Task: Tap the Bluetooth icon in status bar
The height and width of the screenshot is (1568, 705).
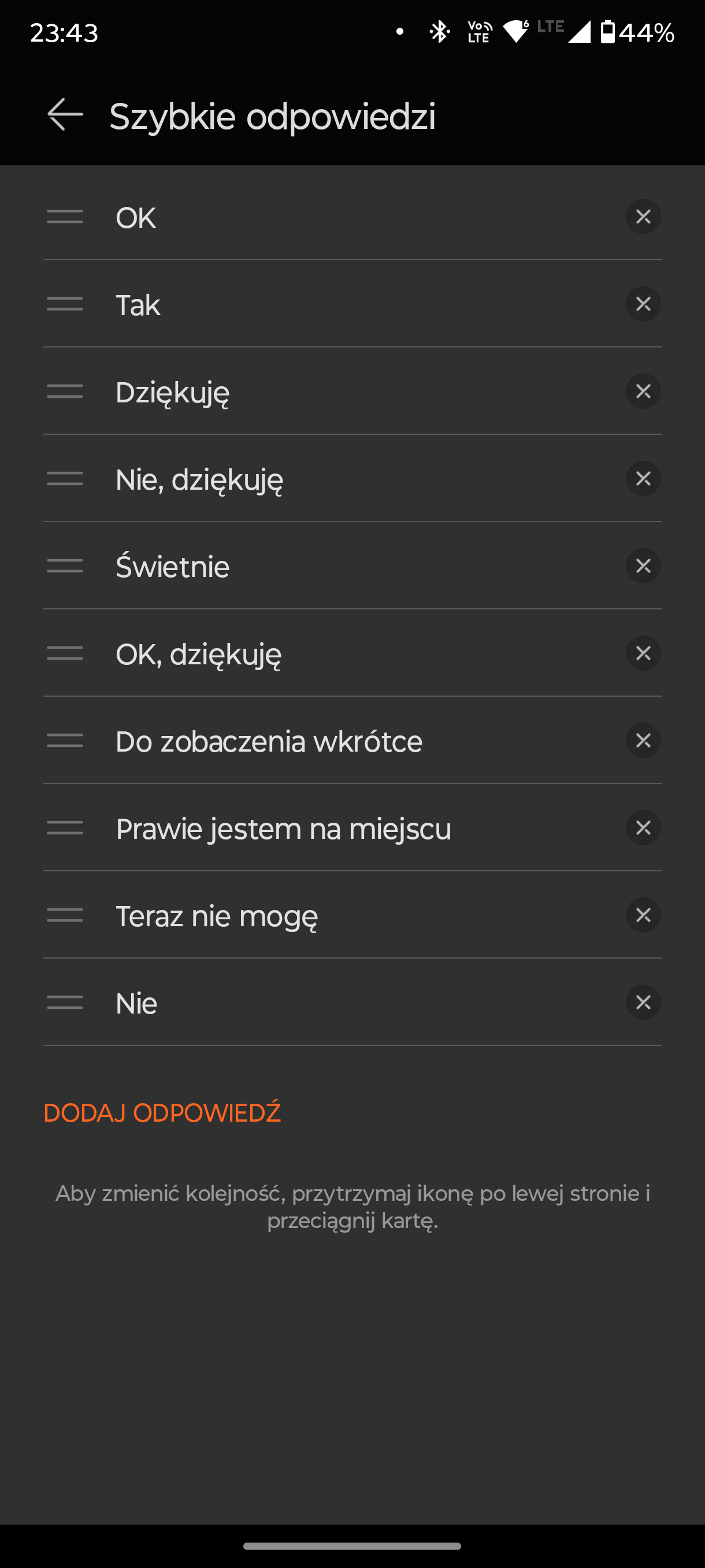Action: tap(439, 32)
